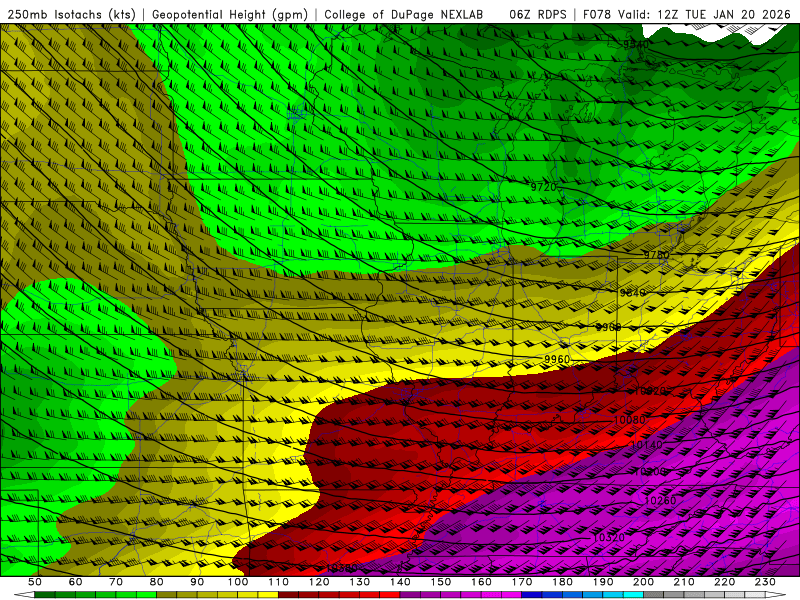Screen dimensions: 800x600
Task: Click the 150 knot tick on the color scale
Action: coord(441,582)
